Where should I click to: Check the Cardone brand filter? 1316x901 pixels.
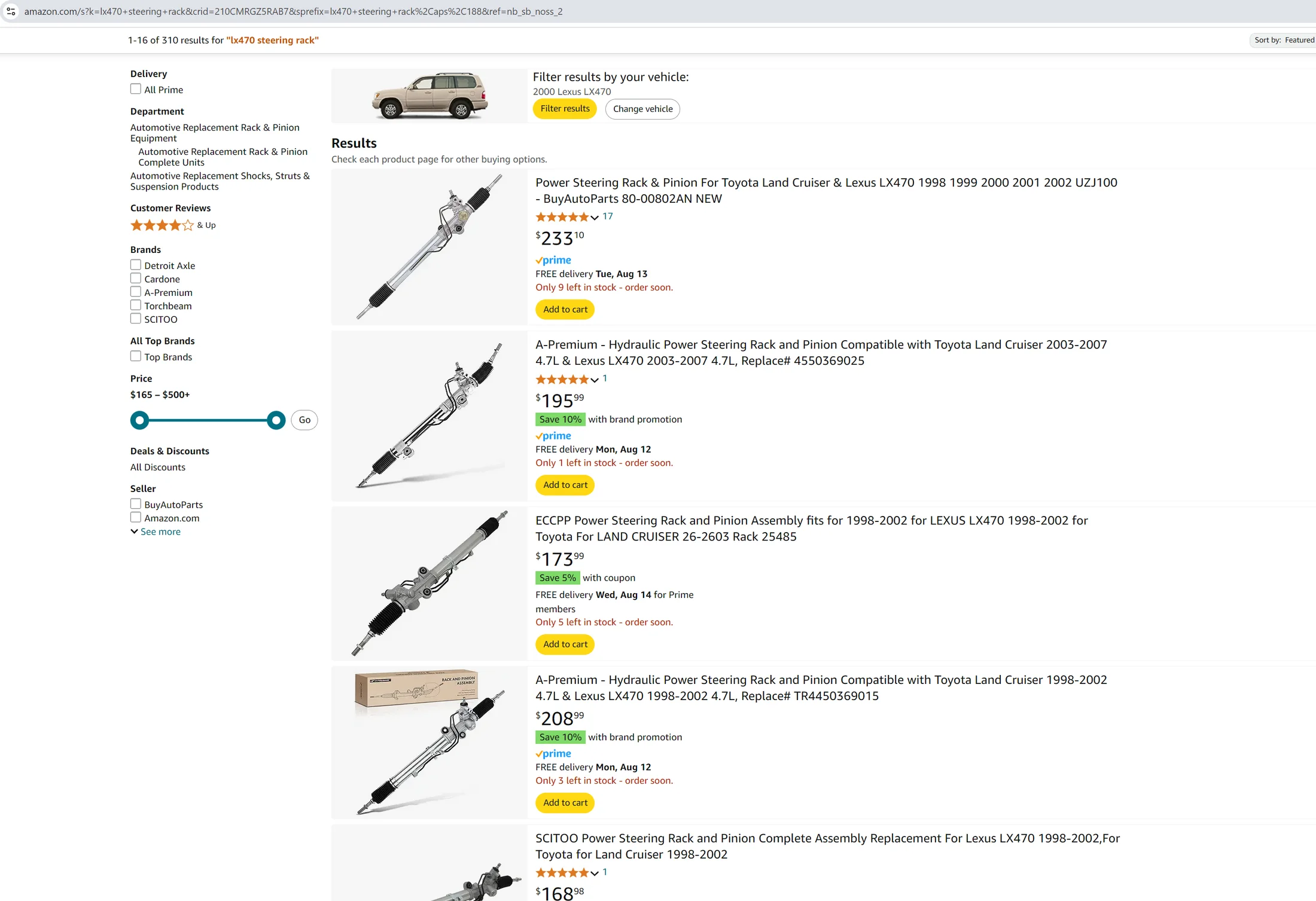[136, 279]
